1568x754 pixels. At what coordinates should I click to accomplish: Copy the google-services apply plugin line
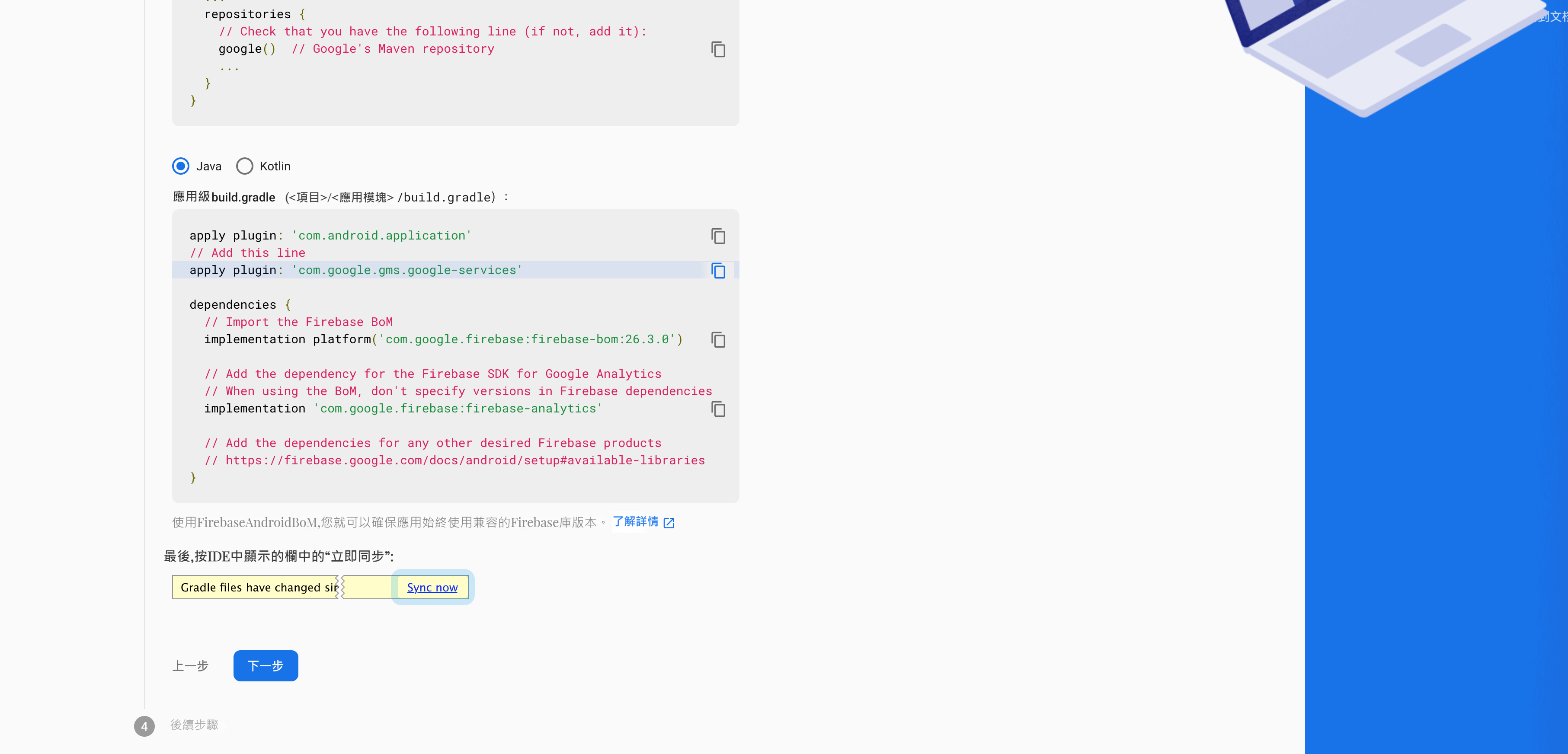718,271
